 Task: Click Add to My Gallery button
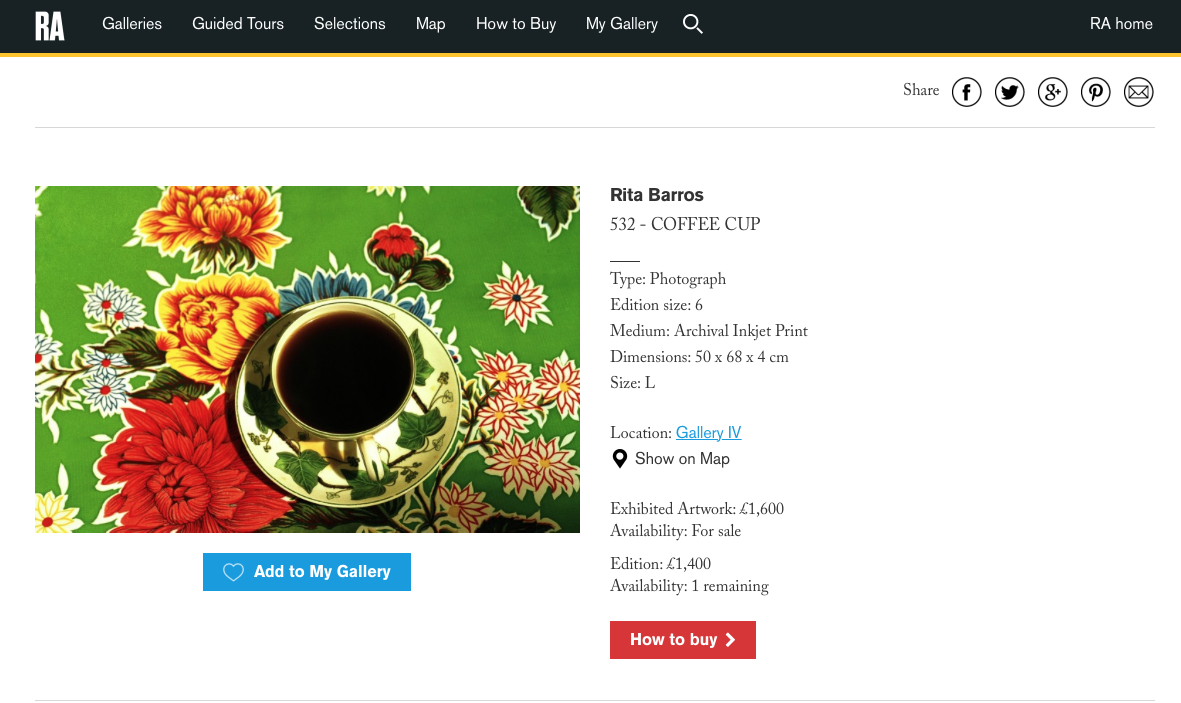tap(307, 572)
